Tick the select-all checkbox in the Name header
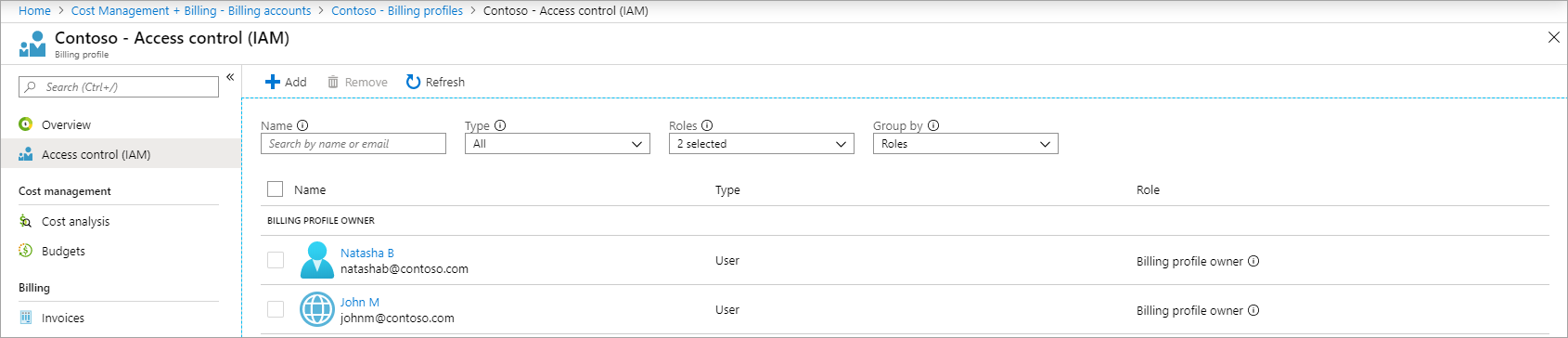 pos(275,189)
